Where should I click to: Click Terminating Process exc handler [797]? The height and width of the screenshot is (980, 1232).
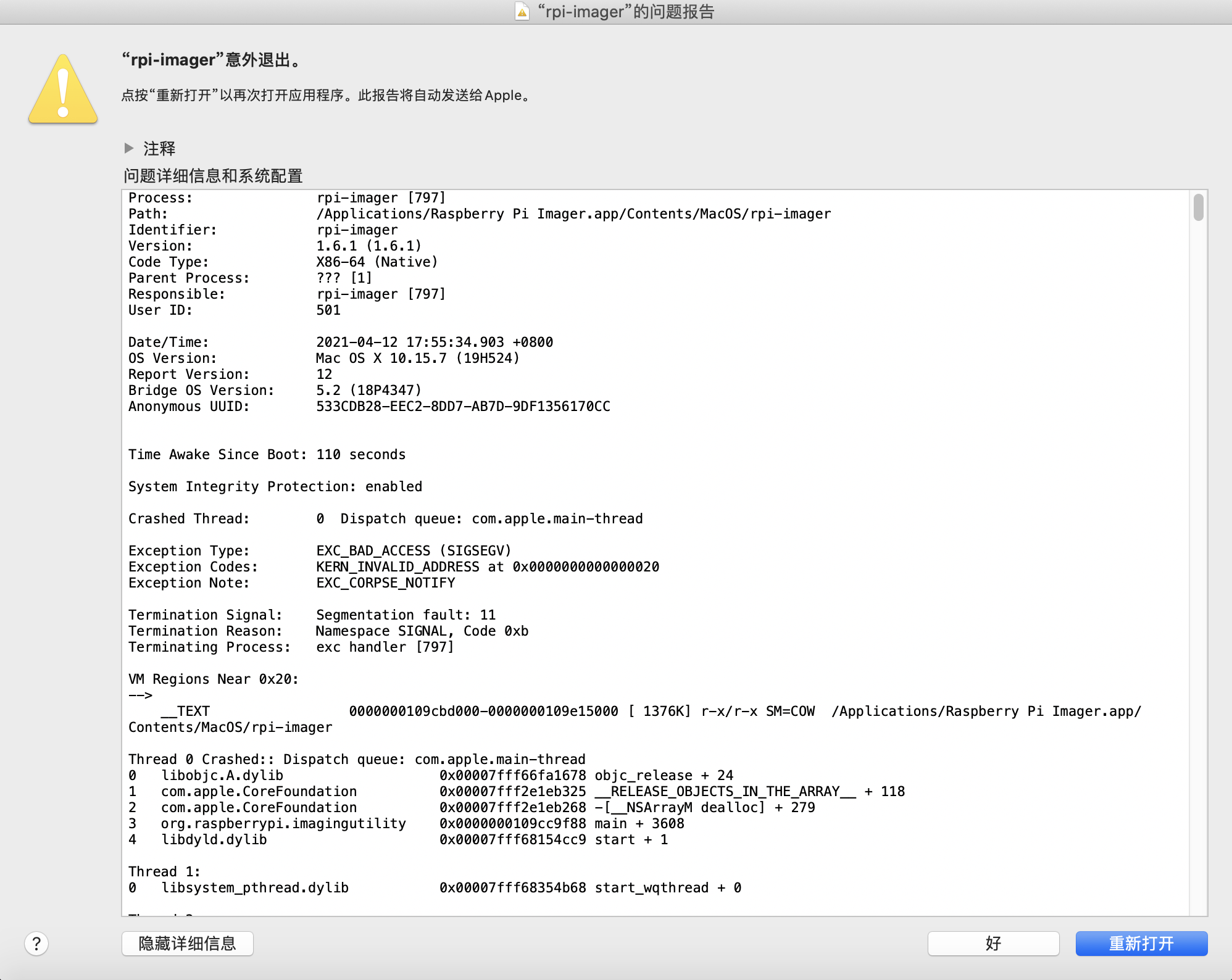[385, 647]
